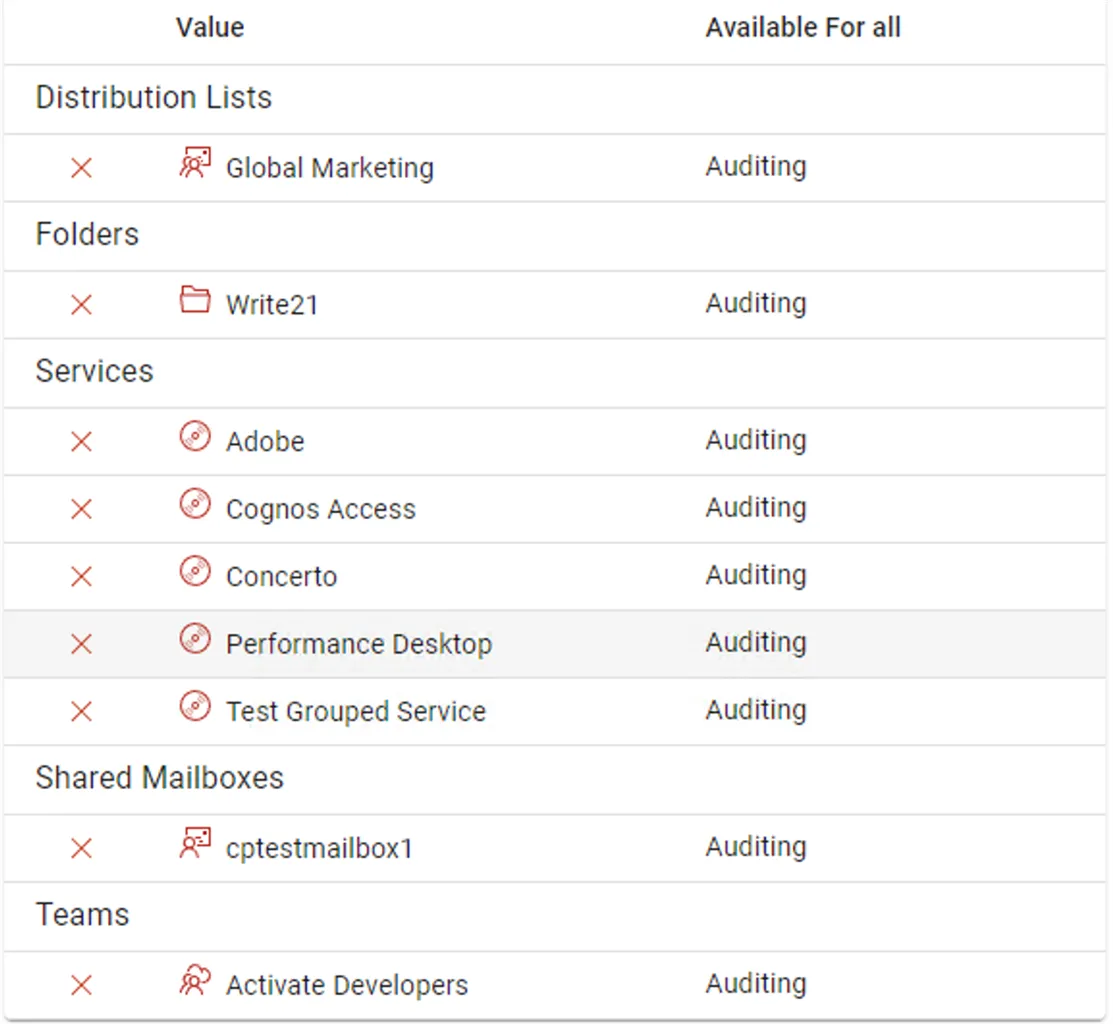
Task: Open the Performance Desktop service
Action: pos(358,644)
